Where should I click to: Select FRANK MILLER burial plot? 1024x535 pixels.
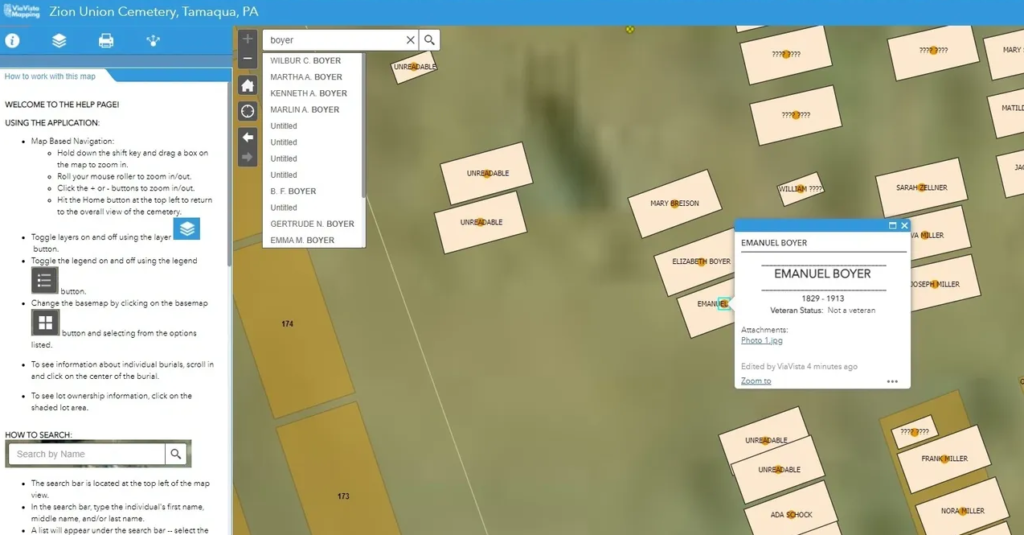tap(944, 459)
